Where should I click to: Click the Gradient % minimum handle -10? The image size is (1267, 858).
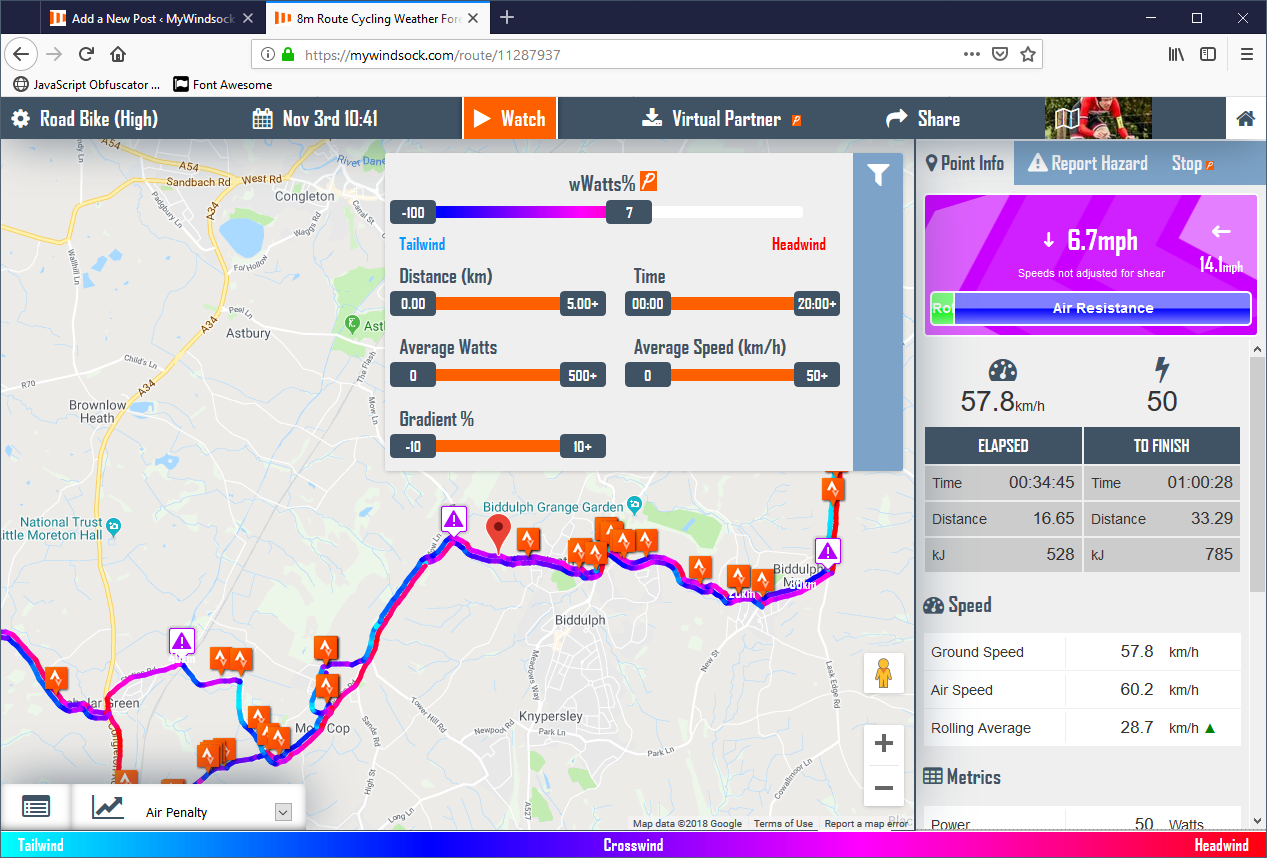pyautogui.click(x=412, y=447)
